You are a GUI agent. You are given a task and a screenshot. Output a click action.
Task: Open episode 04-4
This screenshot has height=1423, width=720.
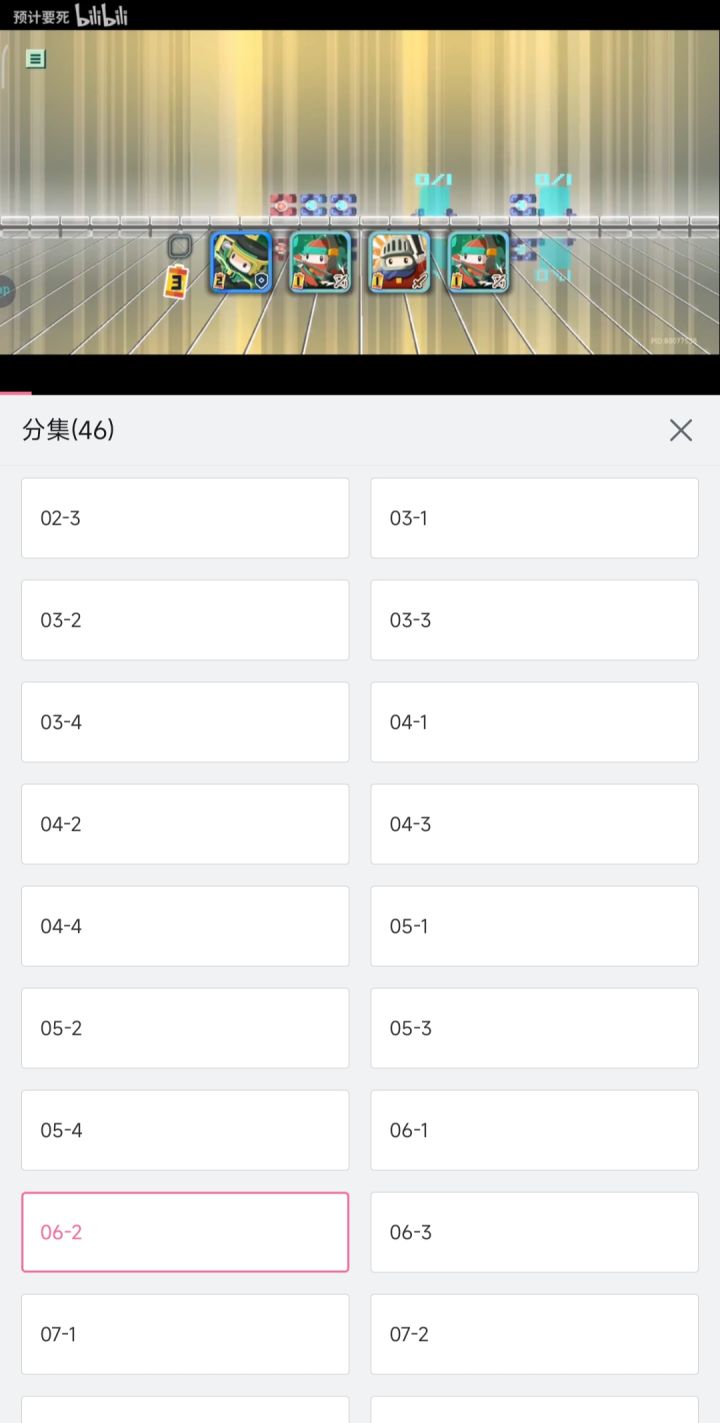click(185, 926)
